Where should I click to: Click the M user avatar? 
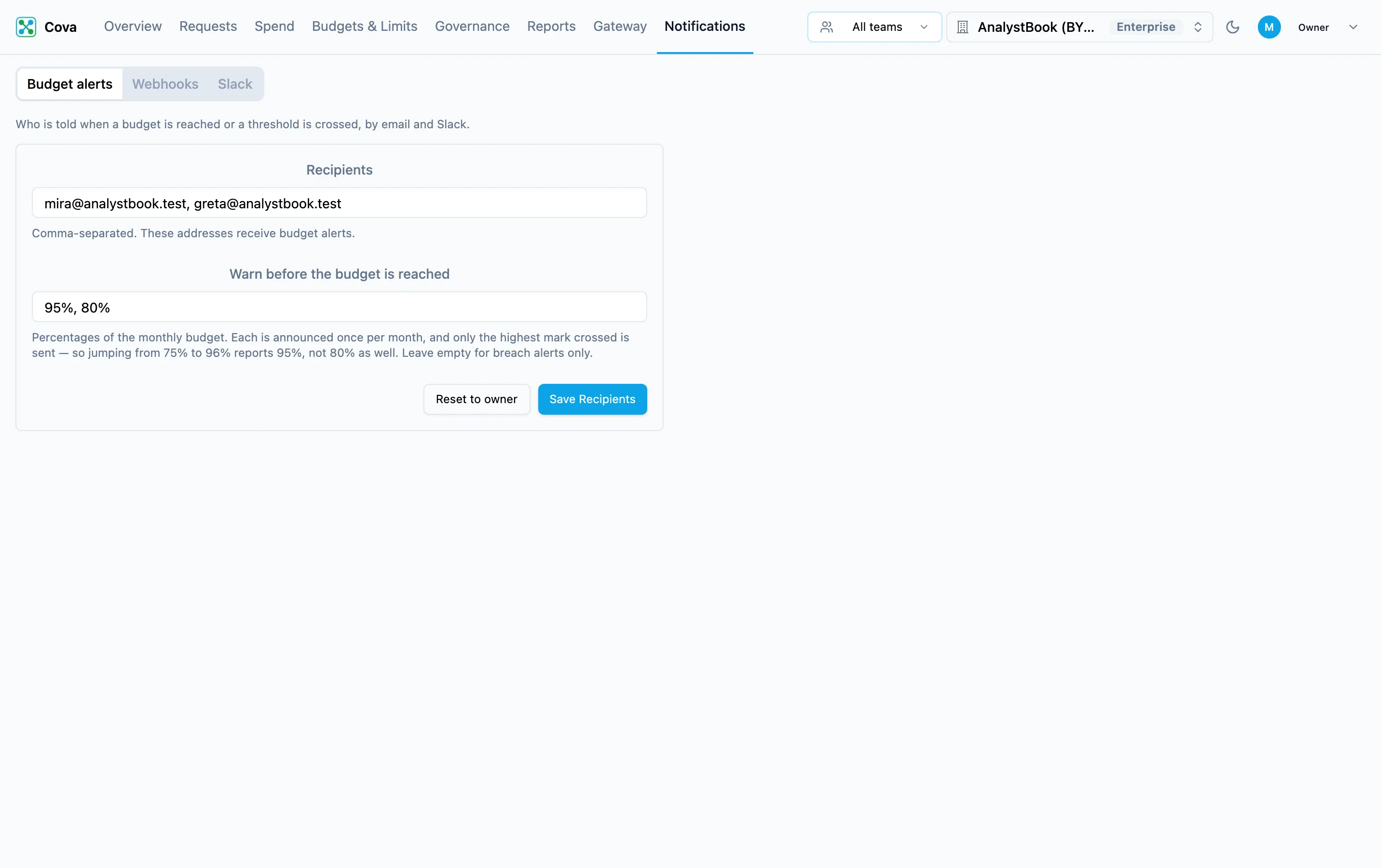(x=1269, y=27)
